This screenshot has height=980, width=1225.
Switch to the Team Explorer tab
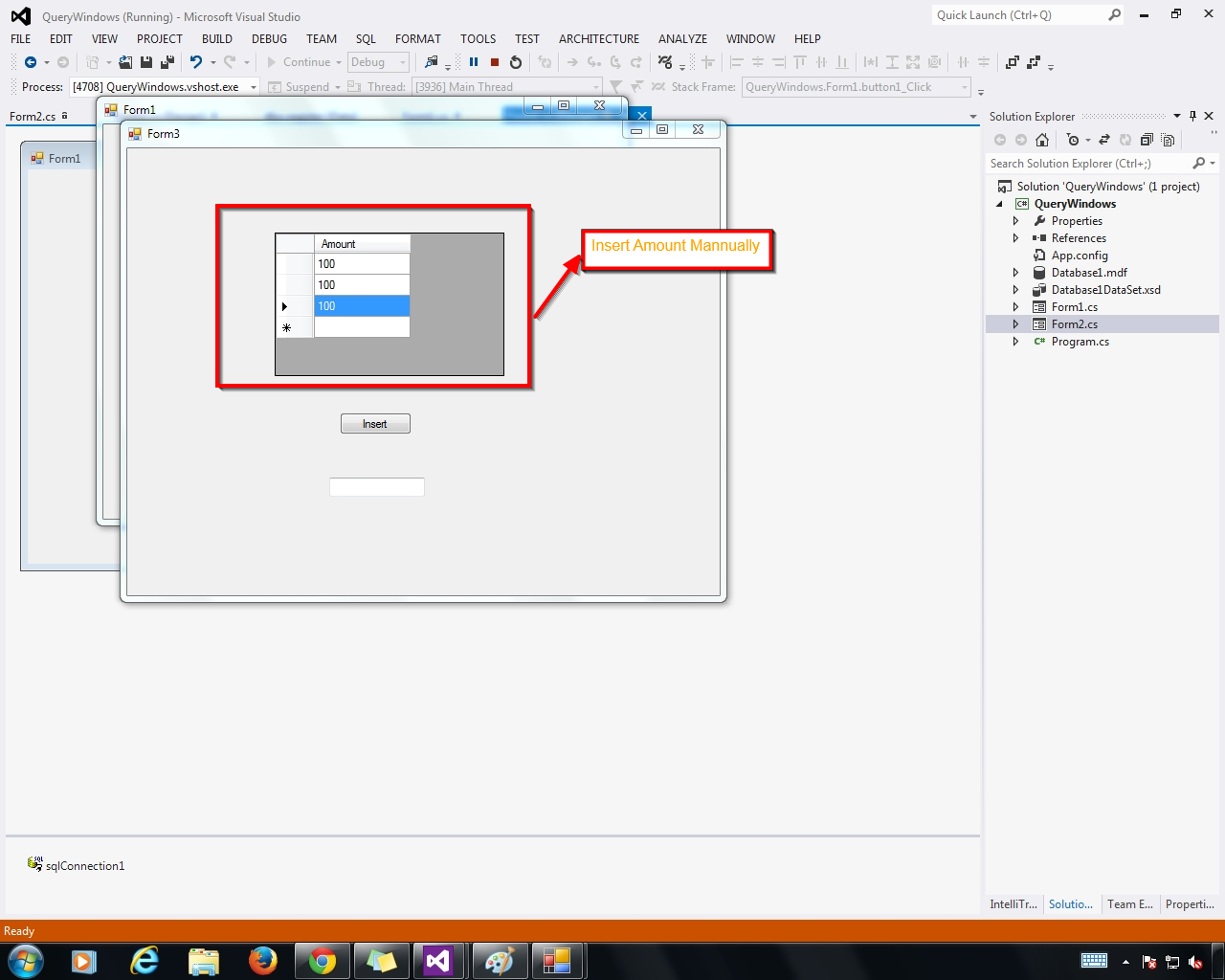[1130, 904]
